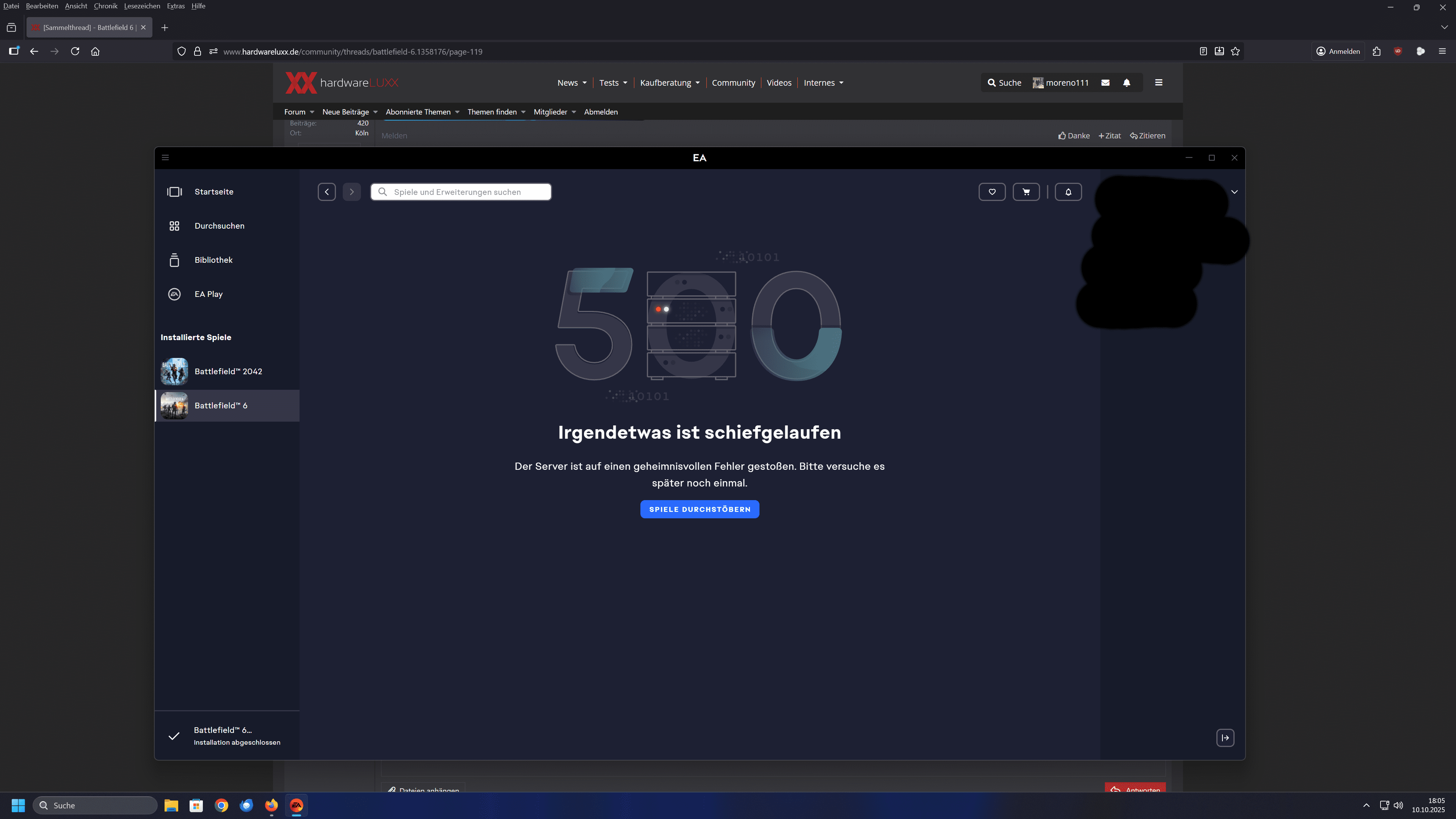Screen dimensions: 1456x819
Task: Bookmark the page with the star icon
Action: click(x=1235, y=52)
